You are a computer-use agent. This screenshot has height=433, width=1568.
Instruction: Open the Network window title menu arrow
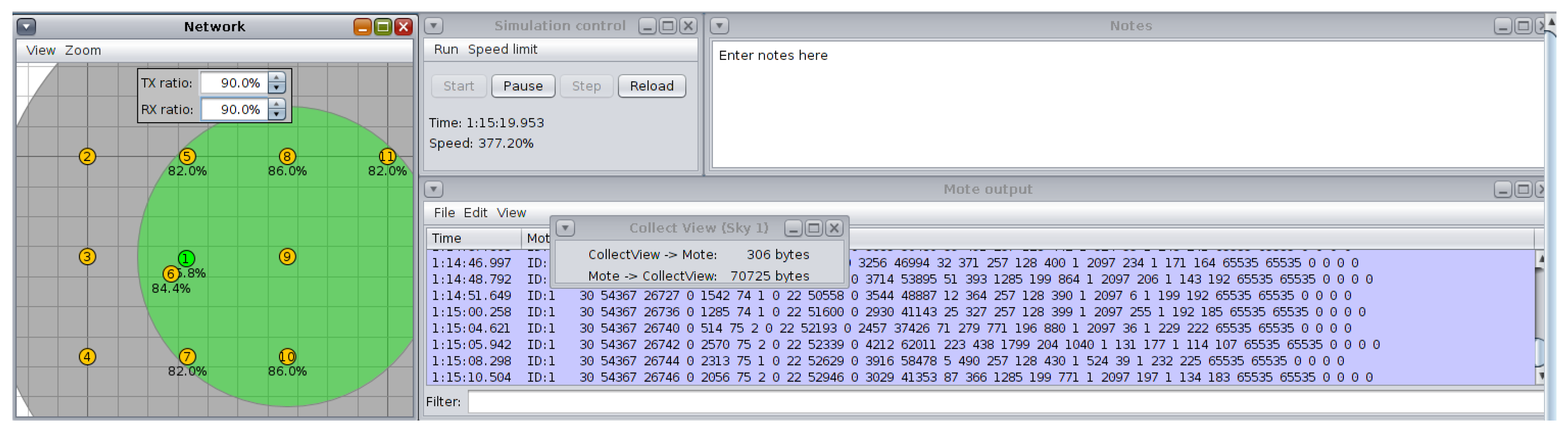click(26, 27)
